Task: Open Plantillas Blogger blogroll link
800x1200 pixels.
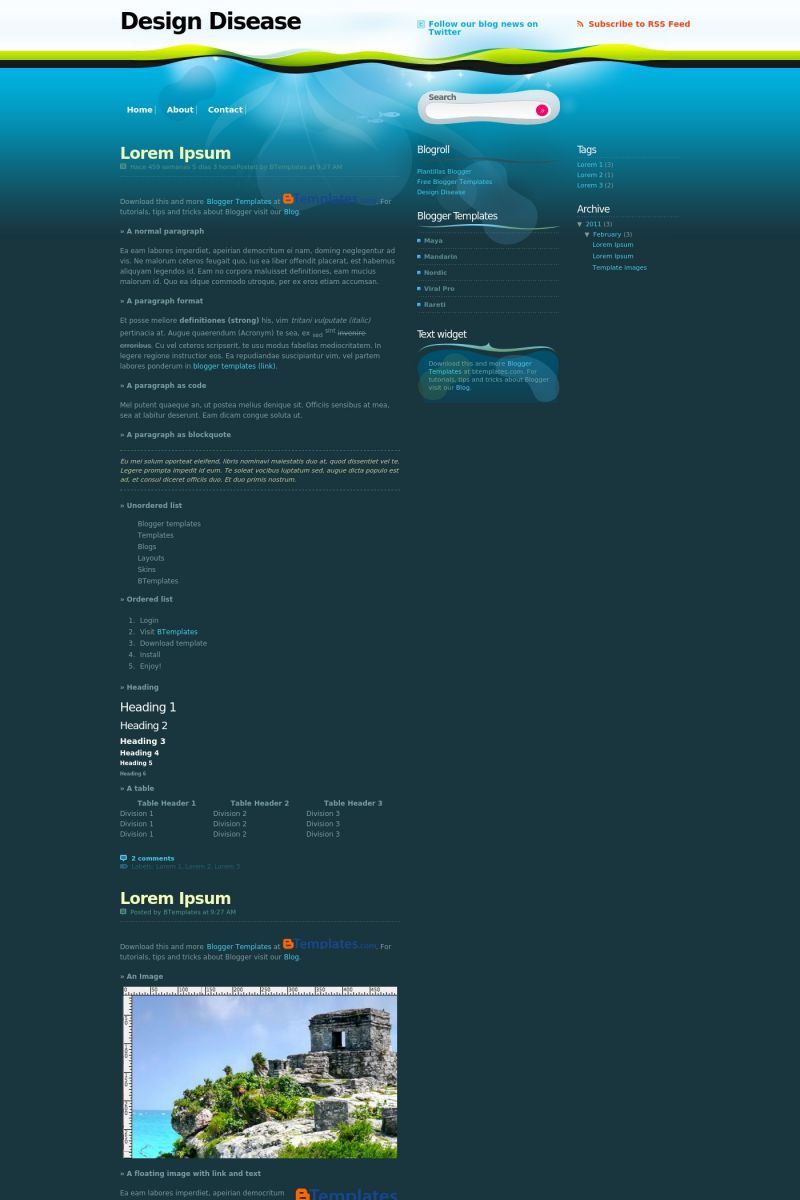Action: pos(444,171)
